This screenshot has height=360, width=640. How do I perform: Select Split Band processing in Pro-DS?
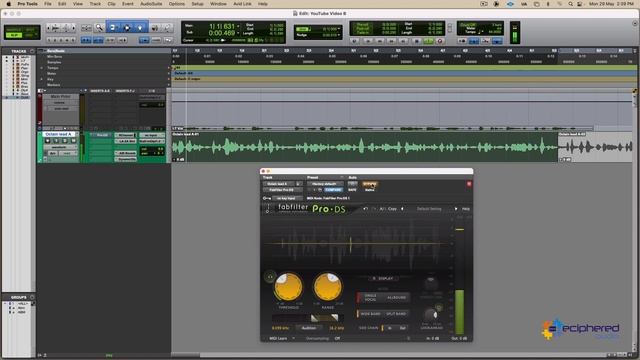coord(396,314)
